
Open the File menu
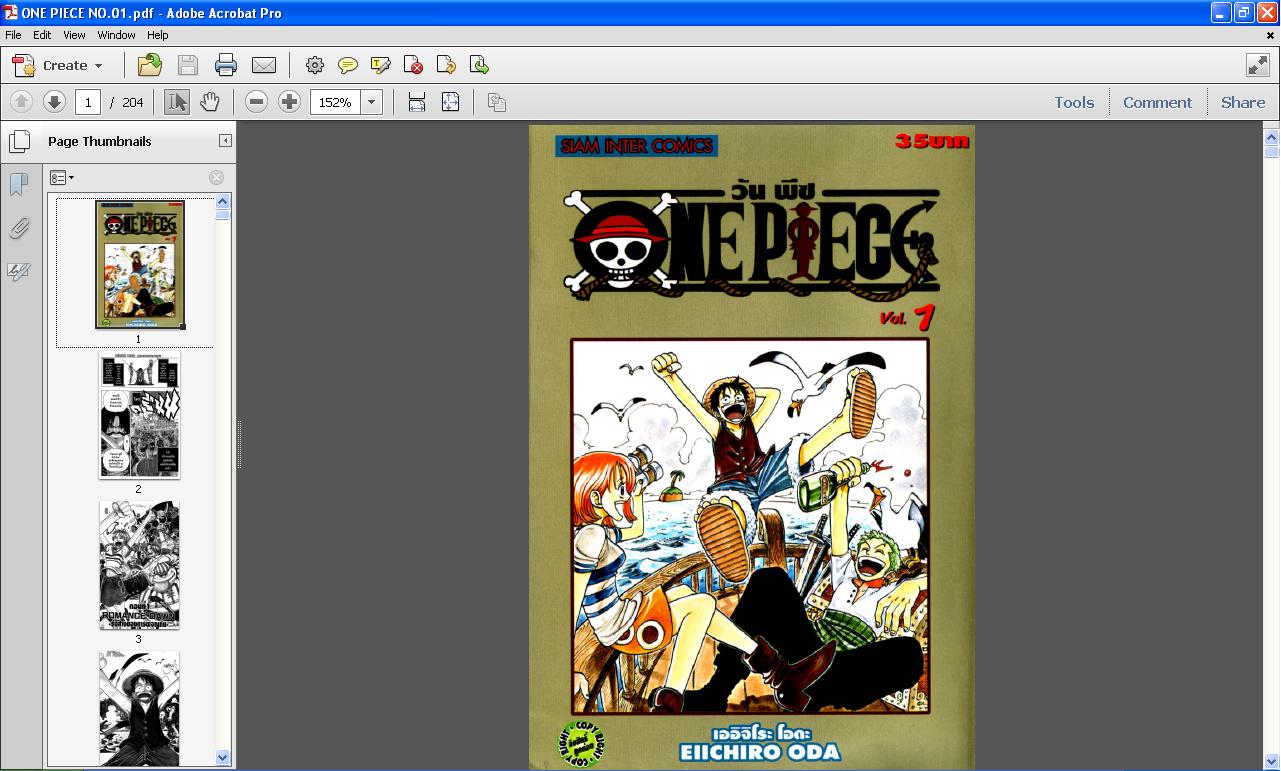point(14,35)
